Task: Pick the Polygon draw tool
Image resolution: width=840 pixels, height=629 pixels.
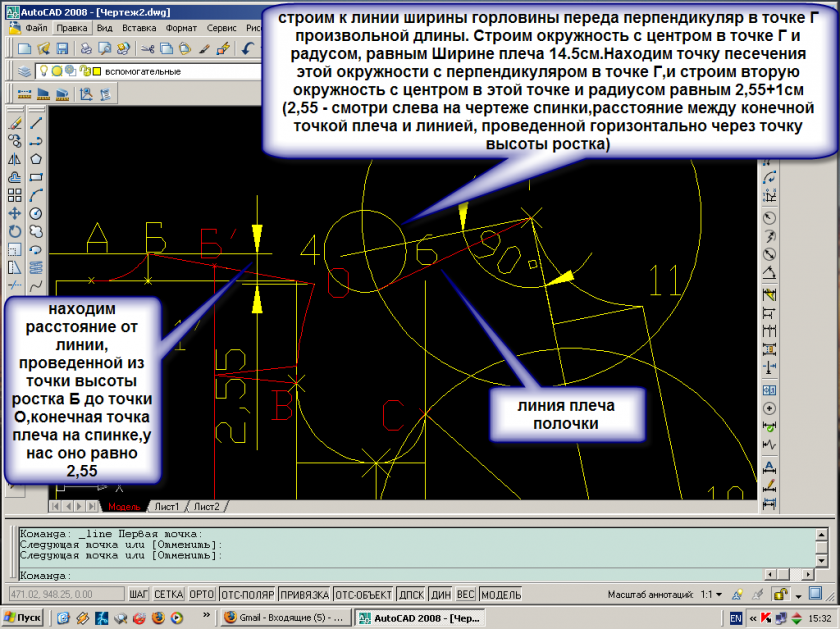Action: point(36,158)
